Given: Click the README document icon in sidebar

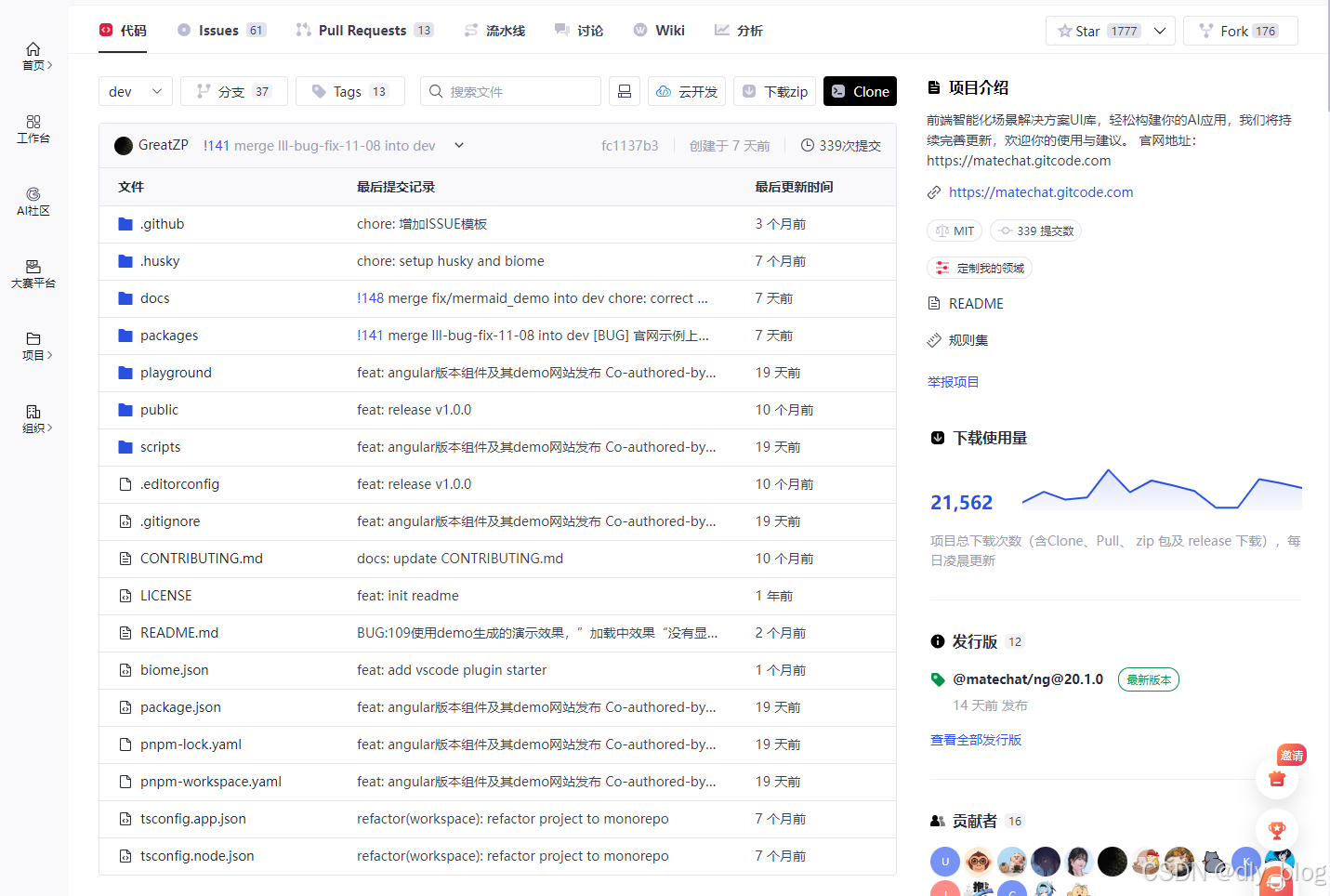Looking at the screenshot, I should pyautogui.click(x=934, y=303).
